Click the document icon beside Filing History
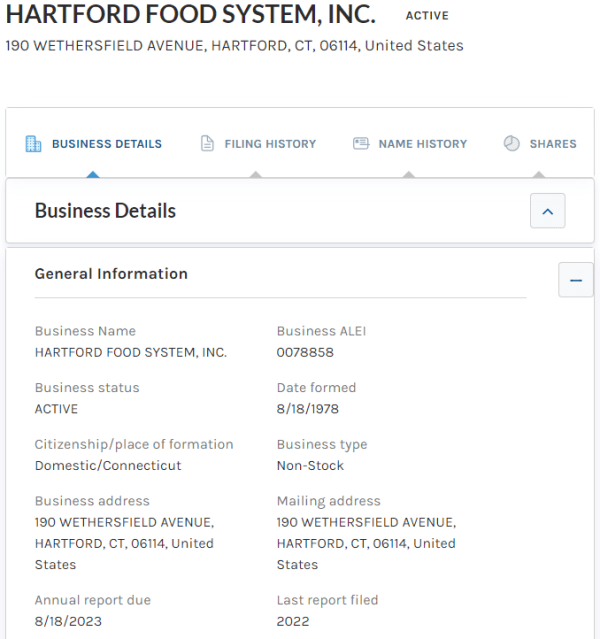Viewport: 600px width, 639px height. [x=208, y=144]
